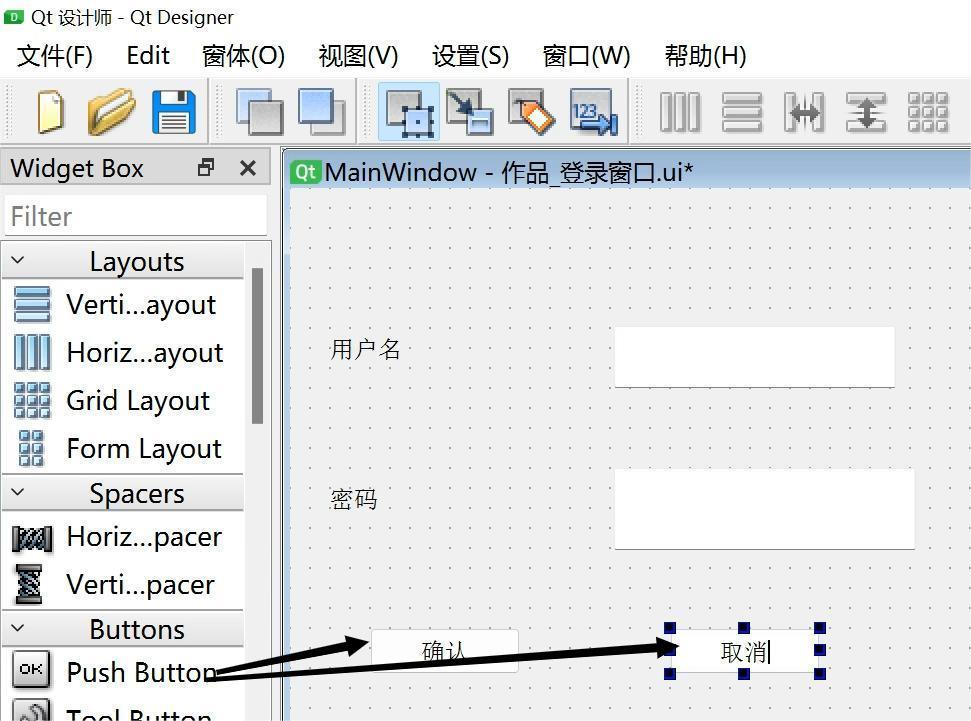Screen dimensions: 971x721
Task: Open the 窗口(W) menu
Action: (586, 56)
